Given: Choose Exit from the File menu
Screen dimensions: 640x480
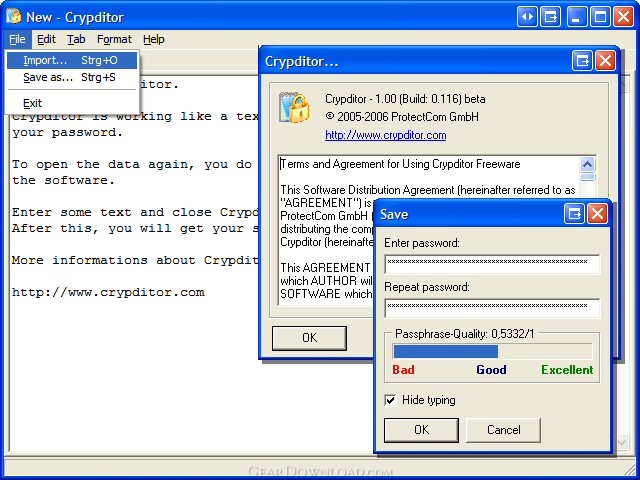Looking at the screenshot, I should click(32, 103).
